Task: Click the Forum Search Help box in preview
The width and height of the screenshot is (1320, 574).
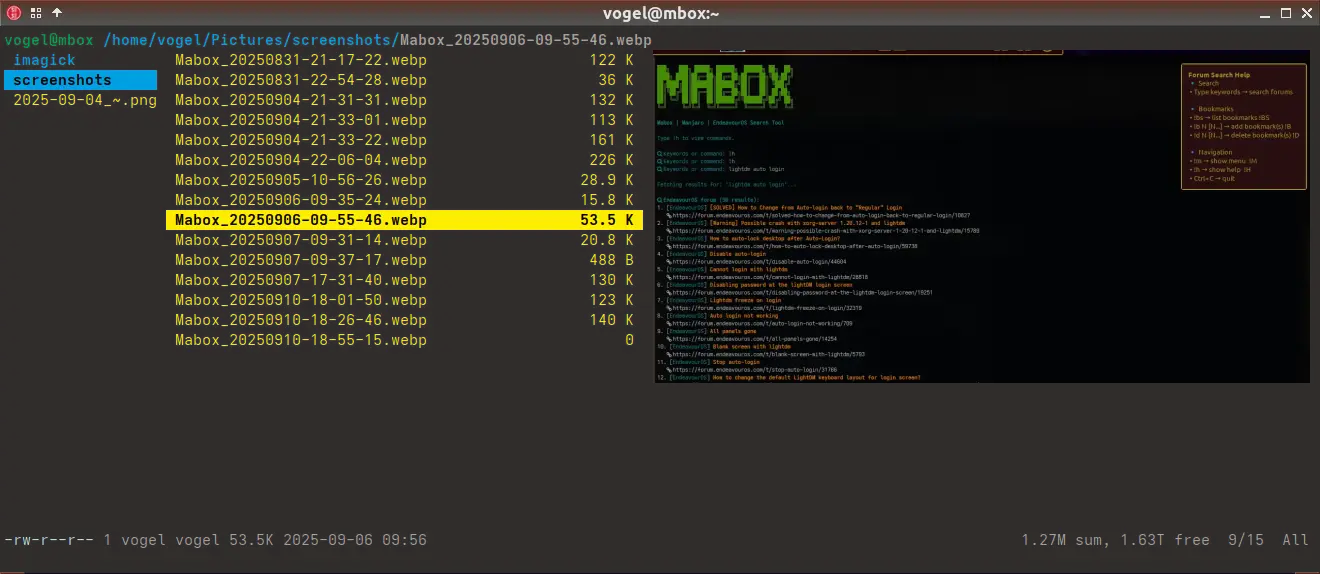Action: point(1243,126)
